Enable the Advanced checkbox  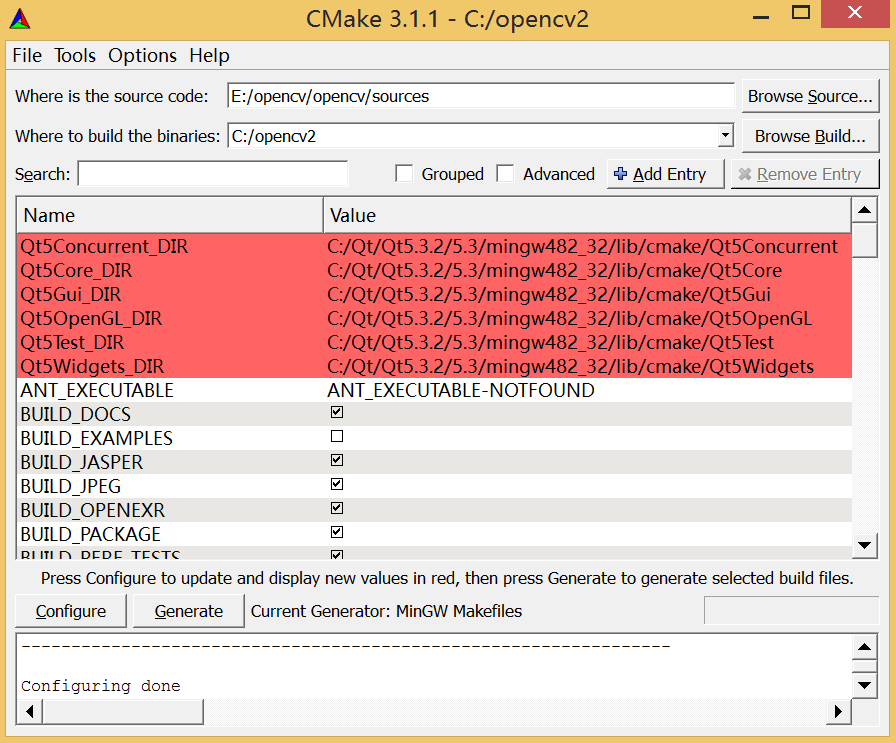click(505, 174)
